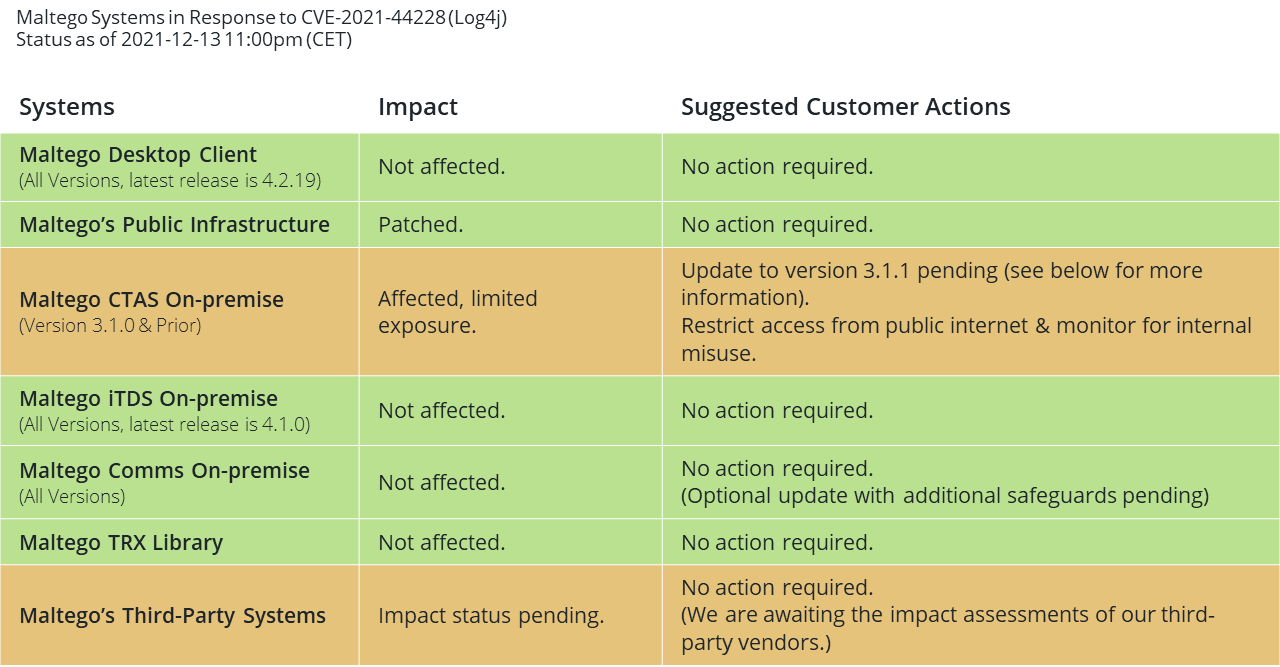The height and width of the screenshot is (667, 1280).
Task: Click Maltego's Public Infrastructure system name
Action: pyautogui.click(x=175, y=225)
